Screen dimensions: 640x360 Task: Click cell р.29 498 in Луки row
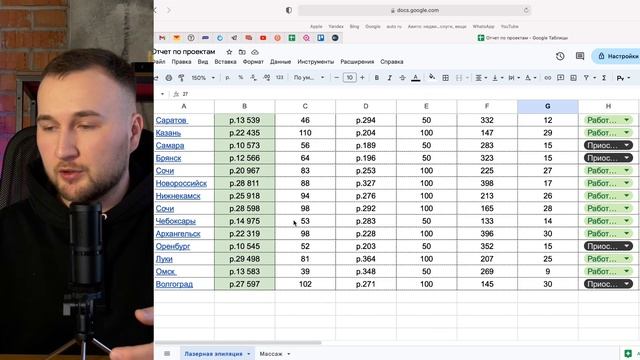(244, 259)
